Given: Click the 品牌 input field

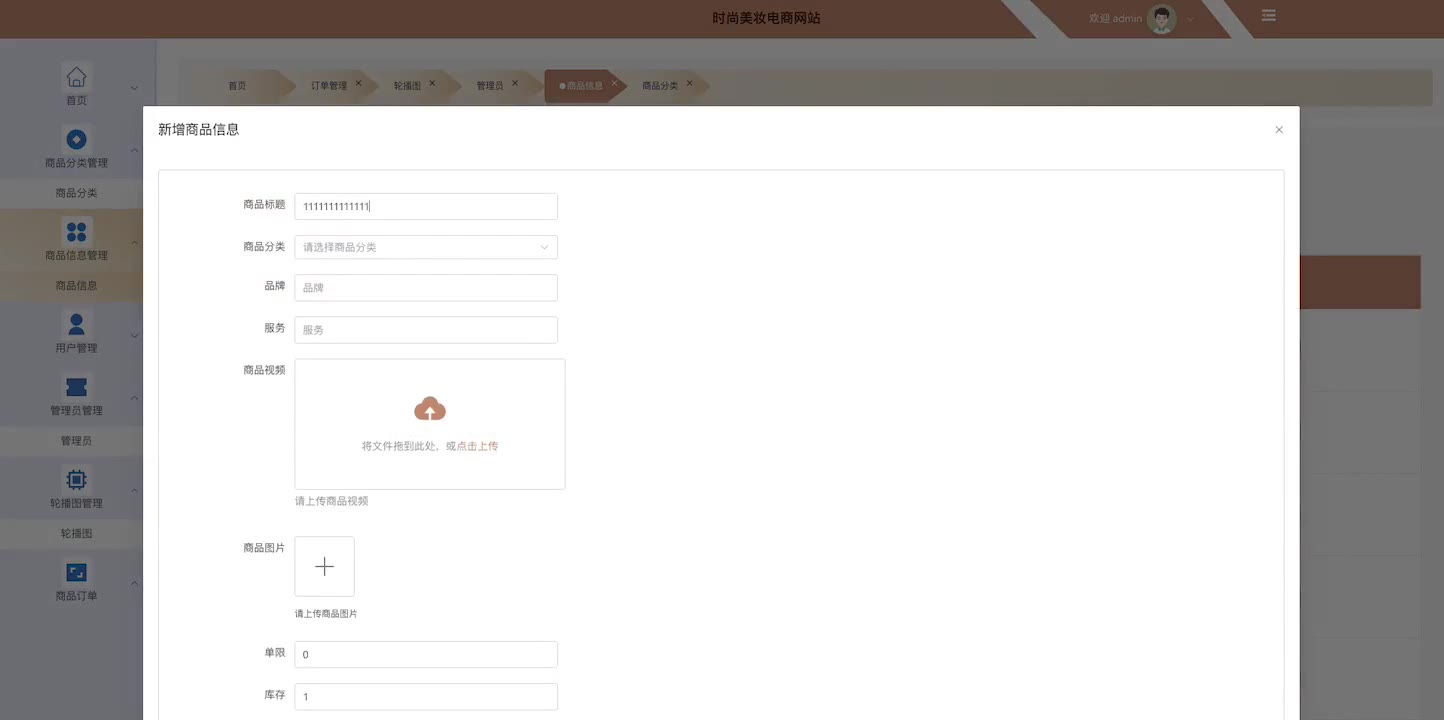Looking at the screenshot, I should tap(426, 288).
